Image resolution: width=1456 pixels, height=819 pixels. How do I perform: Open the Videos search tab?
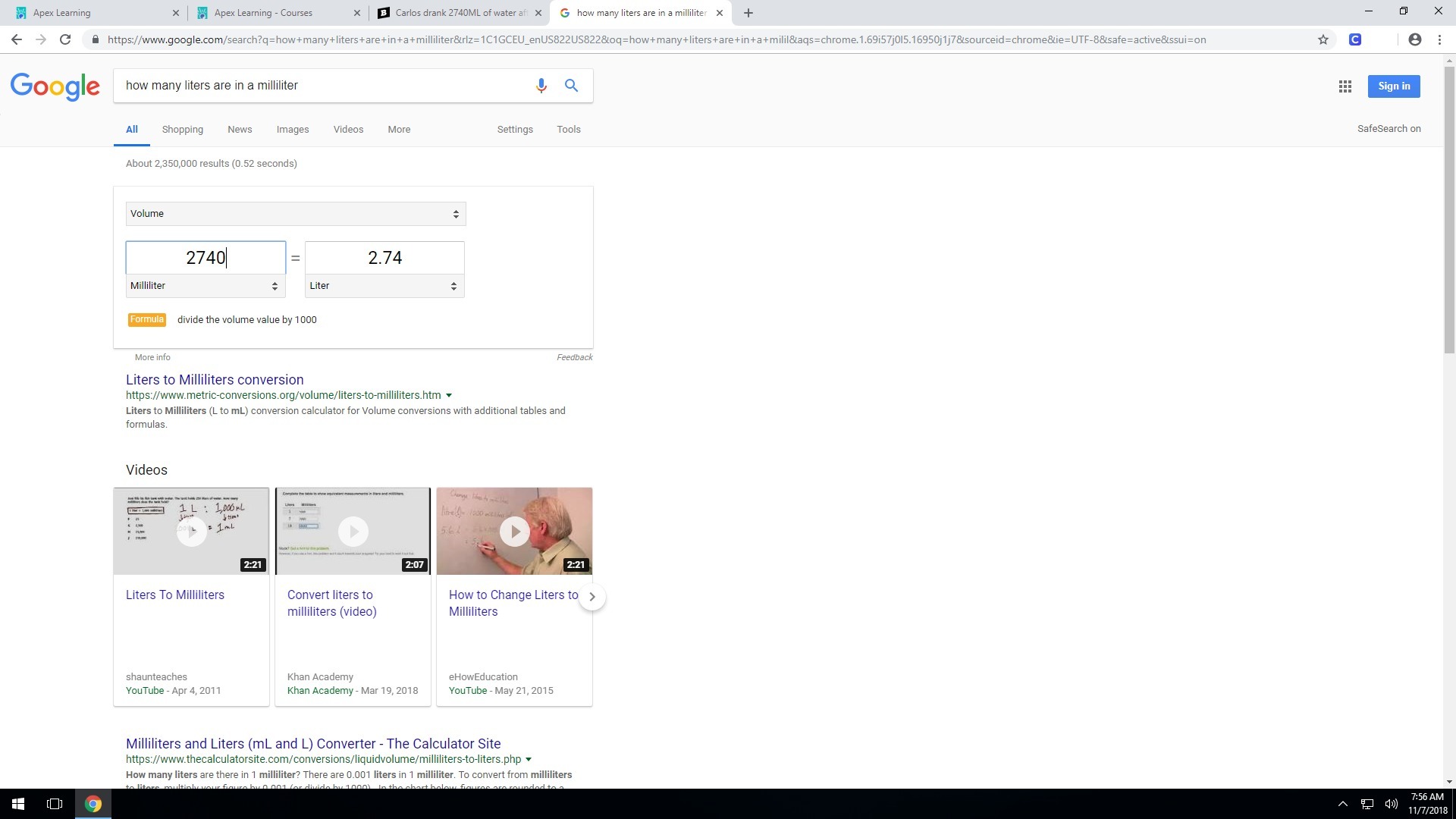348,130
